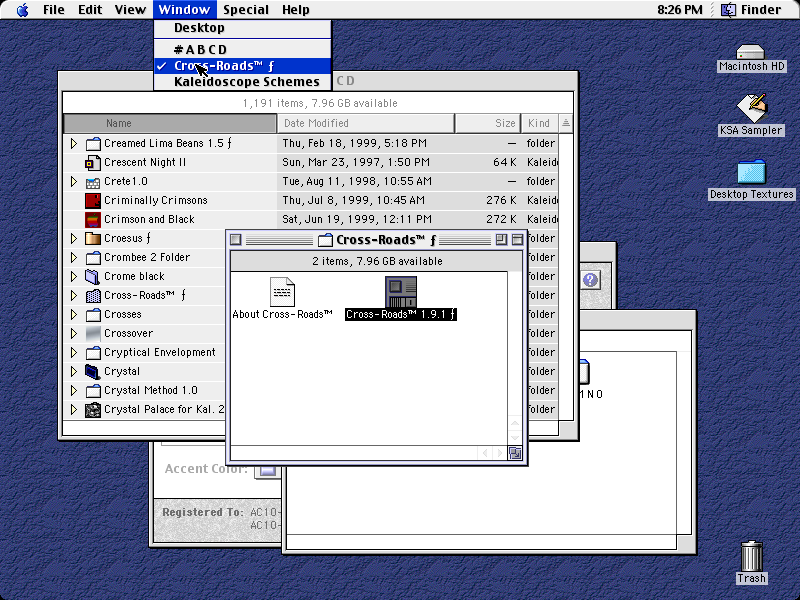This screenshot has height=600, width=800.
Task: Click the Crome black folder icon
Action: point(93,277)
